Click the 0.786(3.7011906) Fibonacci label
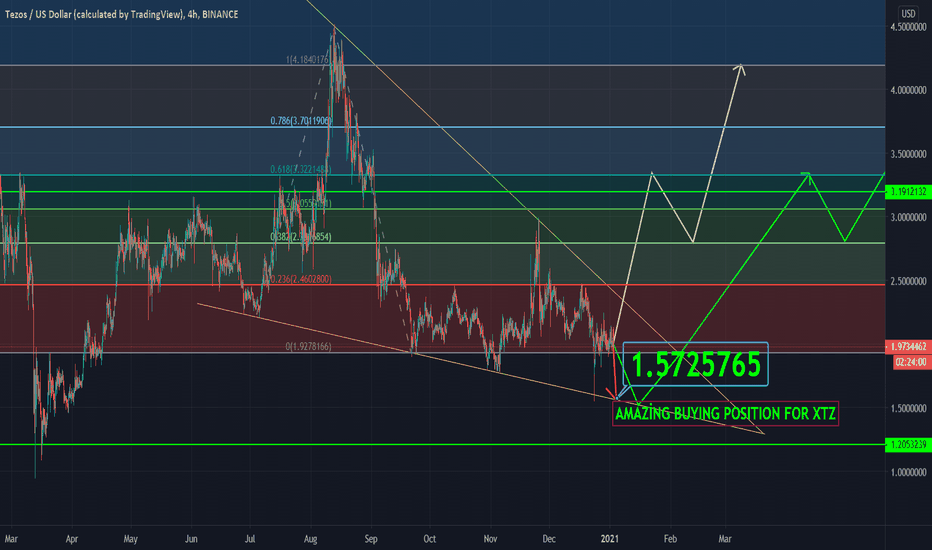Screen dimensions: 932x550 tap(300, 121)
